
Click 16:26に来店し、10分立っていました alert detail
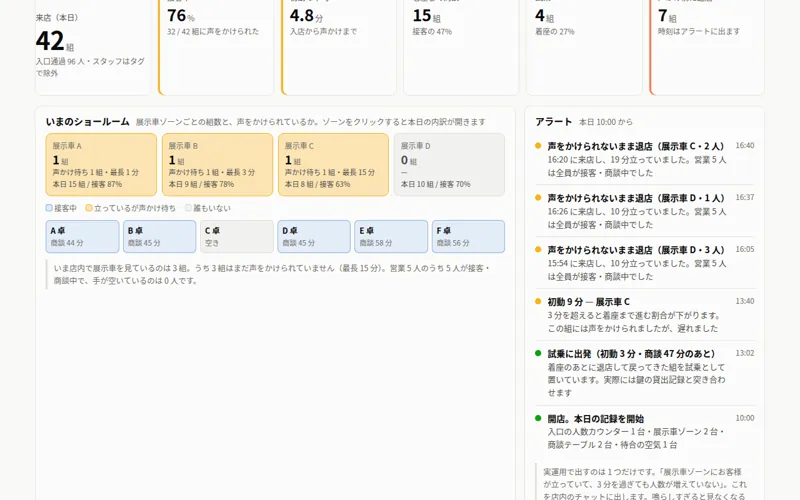click(x=637, y=218)
